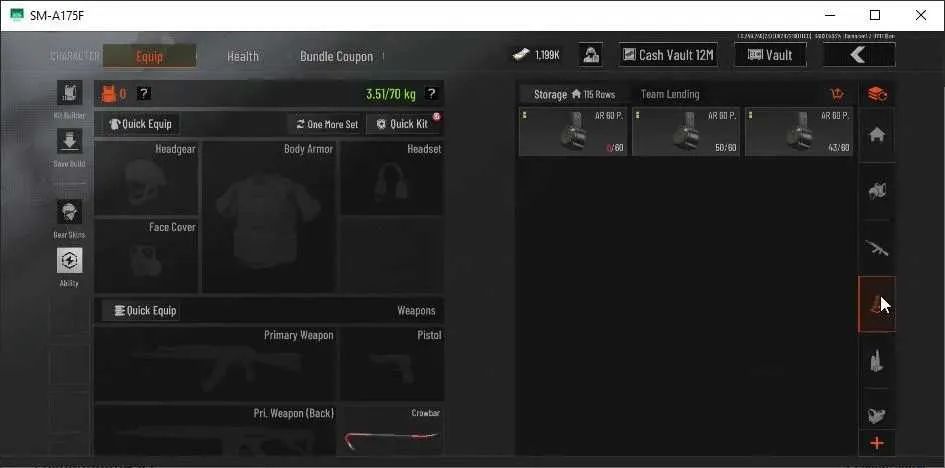
Task: Open the Kit Builder icon
Action: 69,93
